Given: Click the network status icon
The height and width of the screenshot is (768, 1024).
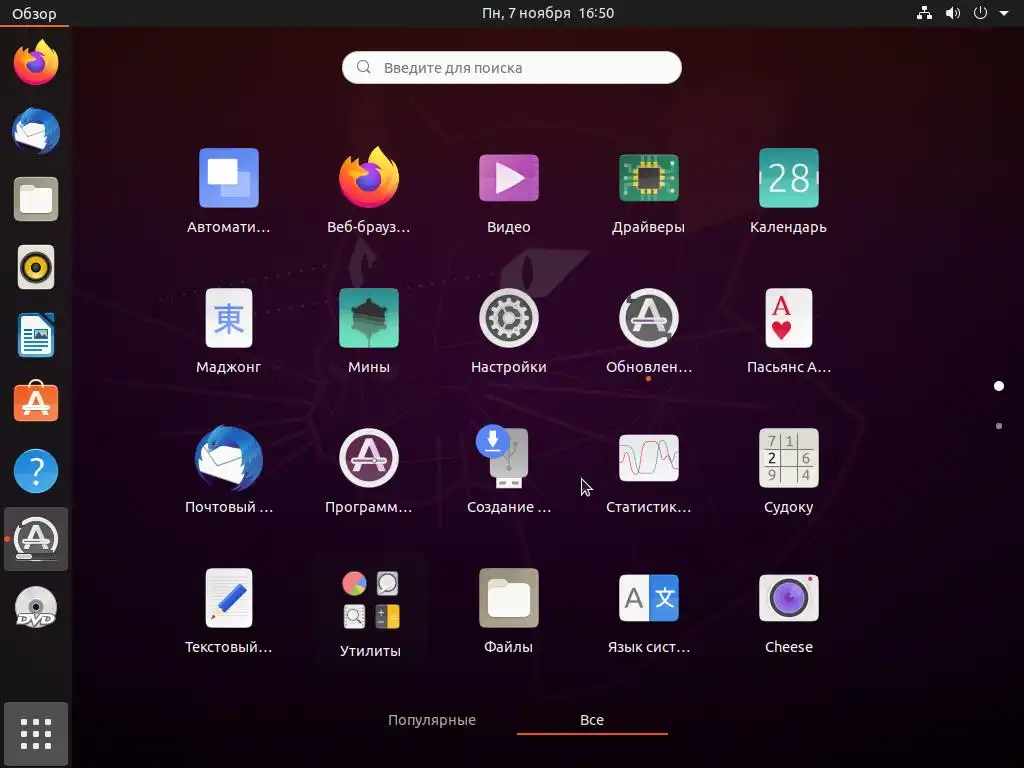Looking at the screenshot, I should [x=924, y=13].
